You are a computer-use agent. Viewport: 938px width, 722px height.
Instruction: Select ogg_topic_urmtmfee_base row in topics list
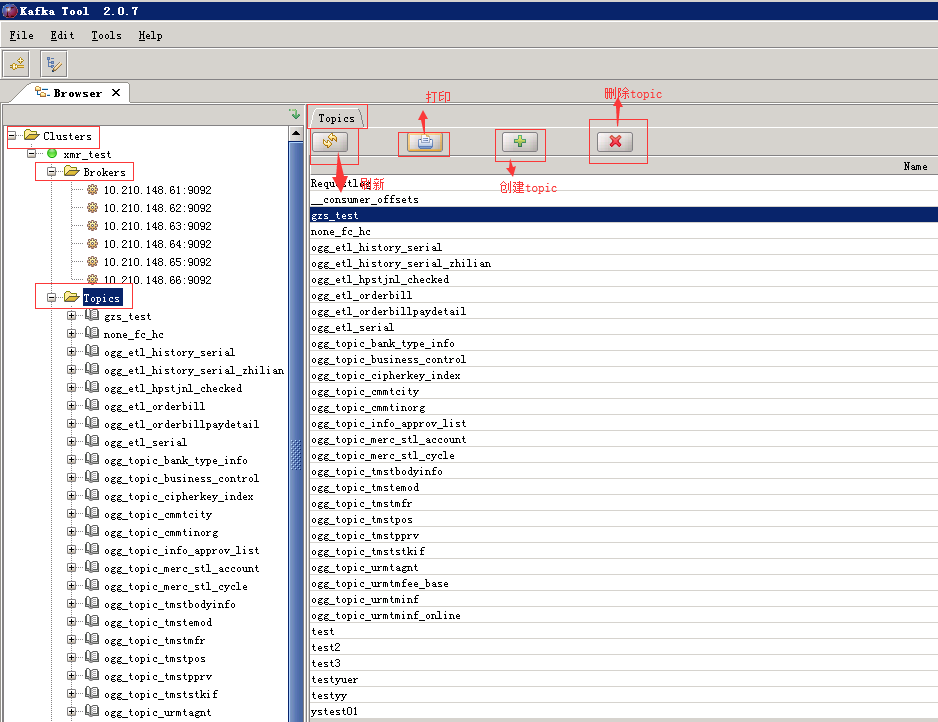(x=623, y=583)
